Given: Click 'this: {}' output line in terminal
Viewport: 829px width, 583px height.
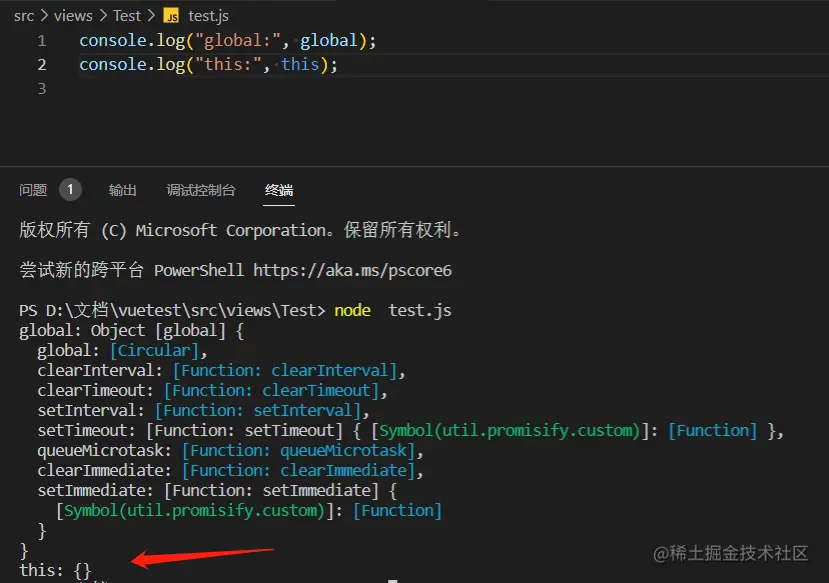Looking at the screenshot, I should coord(55,571).
